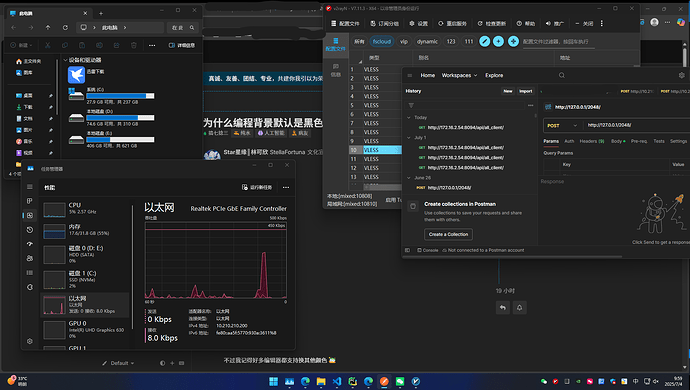Open the POST method dropdown in Postman
This screenshot has width=690, height=390.
tap(562, 125)
